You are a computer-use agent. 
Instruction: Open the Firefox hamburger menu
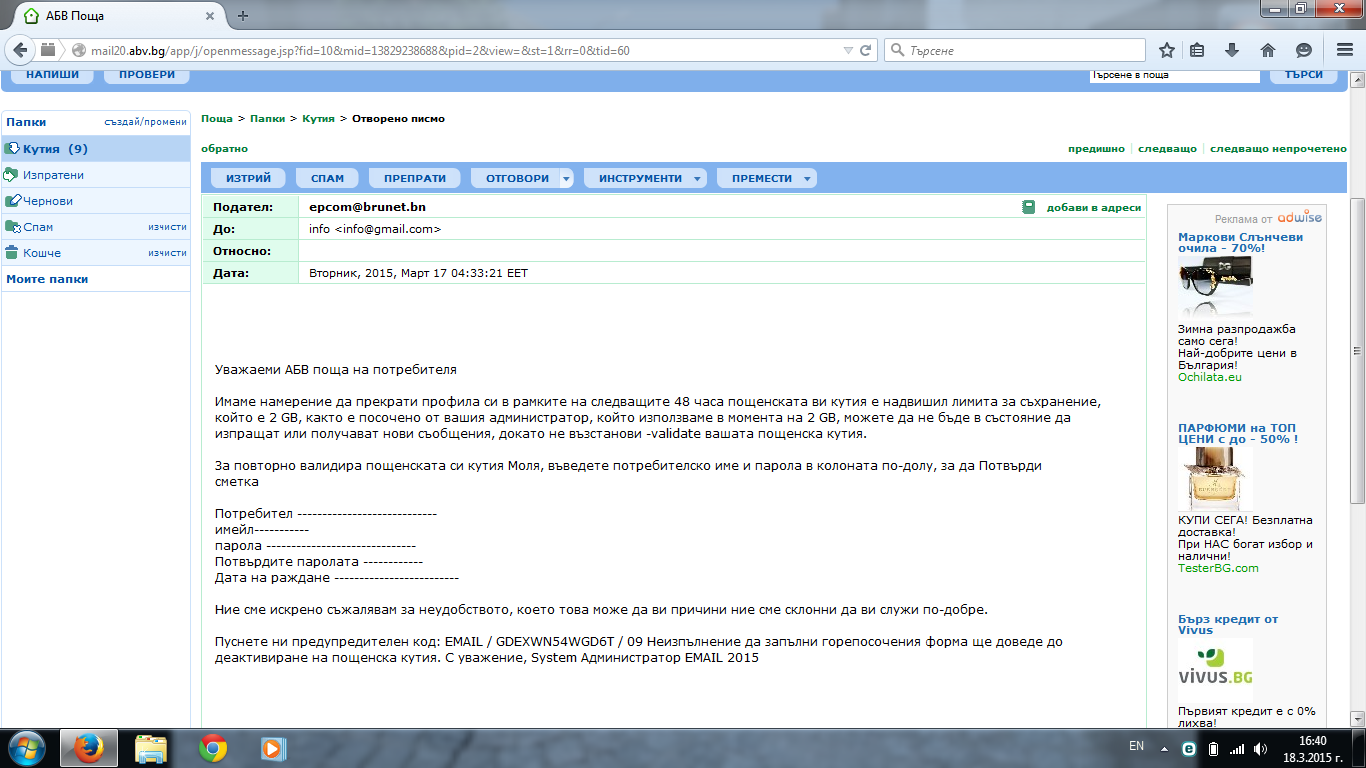(1345, 50)
